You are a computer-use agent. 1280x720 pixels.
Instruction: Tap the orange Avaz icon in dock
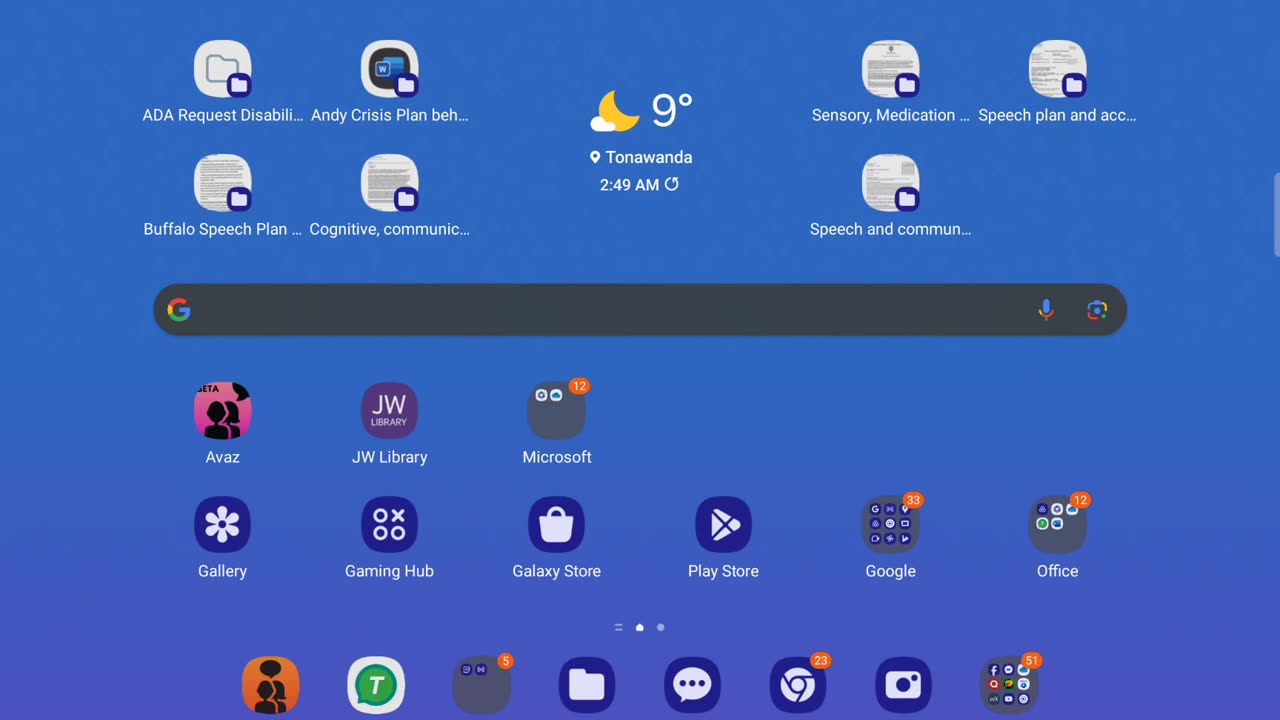[x=270, y=686]
